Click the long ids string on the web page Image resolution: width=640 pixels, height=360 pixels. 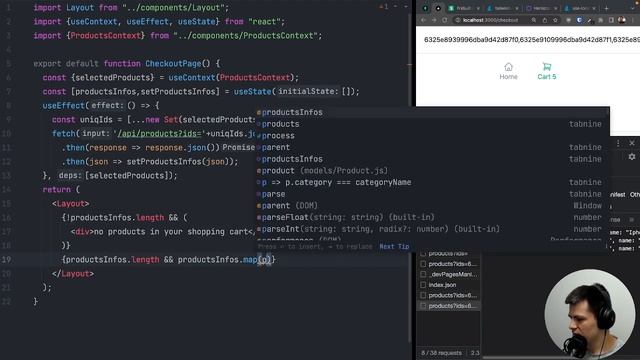(532, 40)
